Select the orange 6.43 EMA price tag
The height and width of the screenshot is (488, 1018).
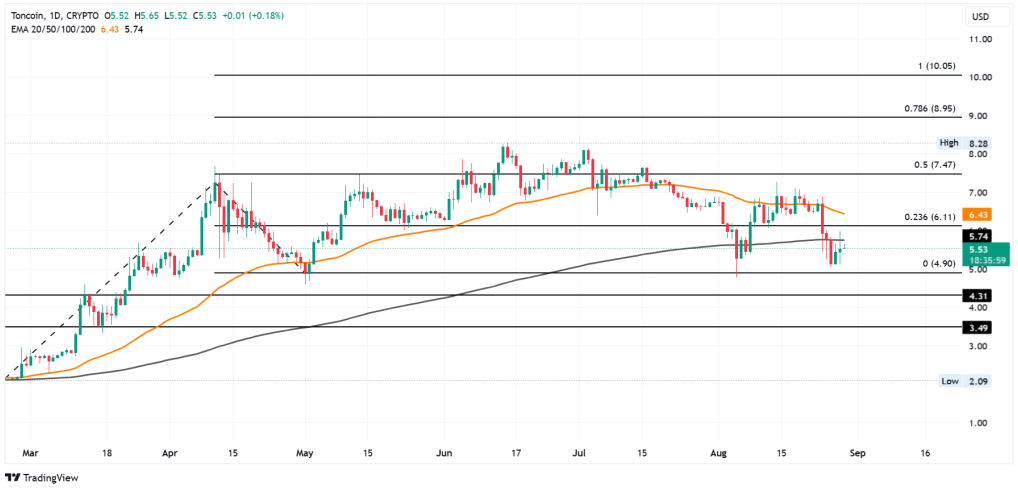[x=976, y=214]
